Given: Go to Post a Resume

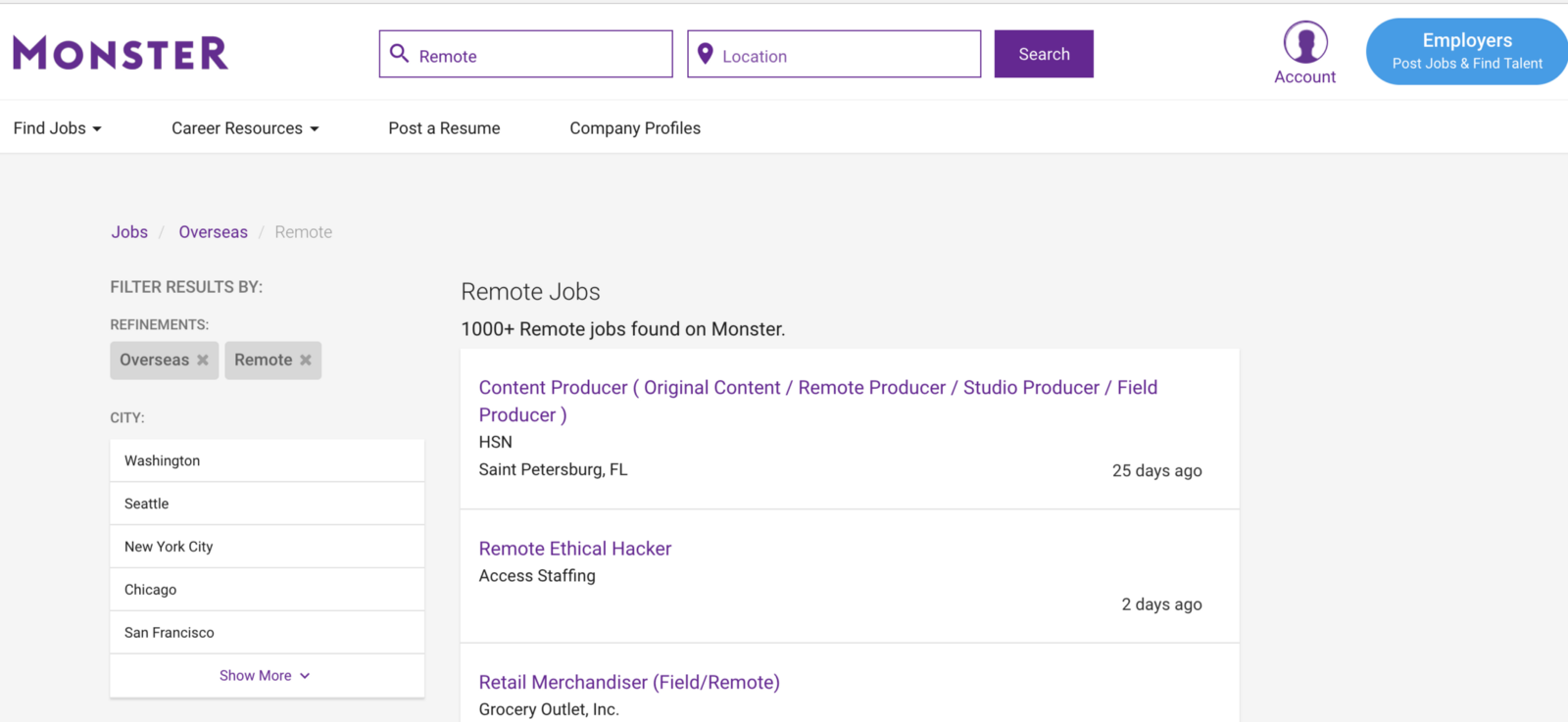Looking at the screenshot, I should point(444,128).
